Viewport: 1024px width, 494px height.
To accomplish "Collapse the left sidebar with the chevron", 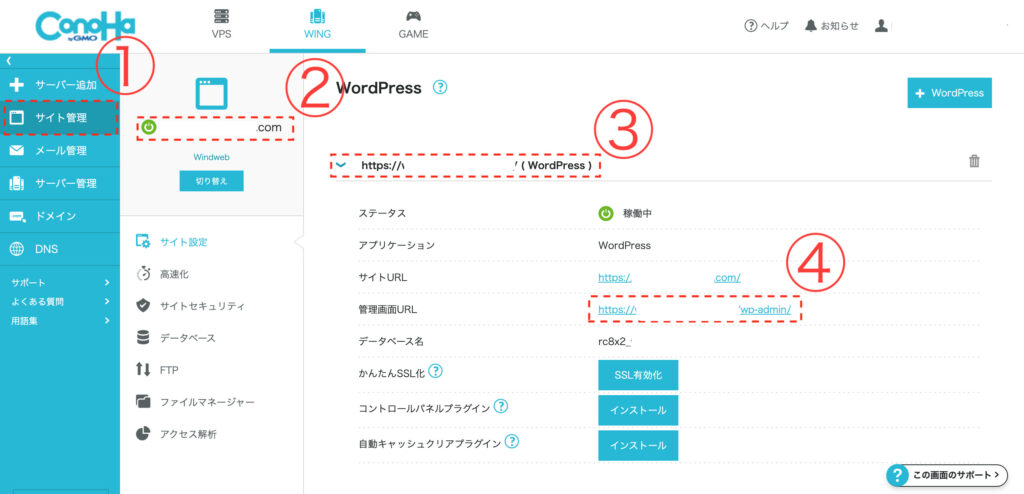I will click(x=8, y=61).
